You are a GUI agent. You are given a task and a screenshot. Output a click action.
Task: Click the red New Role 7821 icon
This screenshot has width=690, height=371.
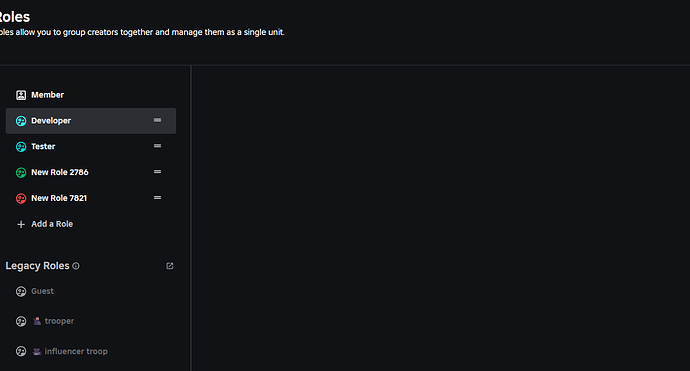pos(21,198)
